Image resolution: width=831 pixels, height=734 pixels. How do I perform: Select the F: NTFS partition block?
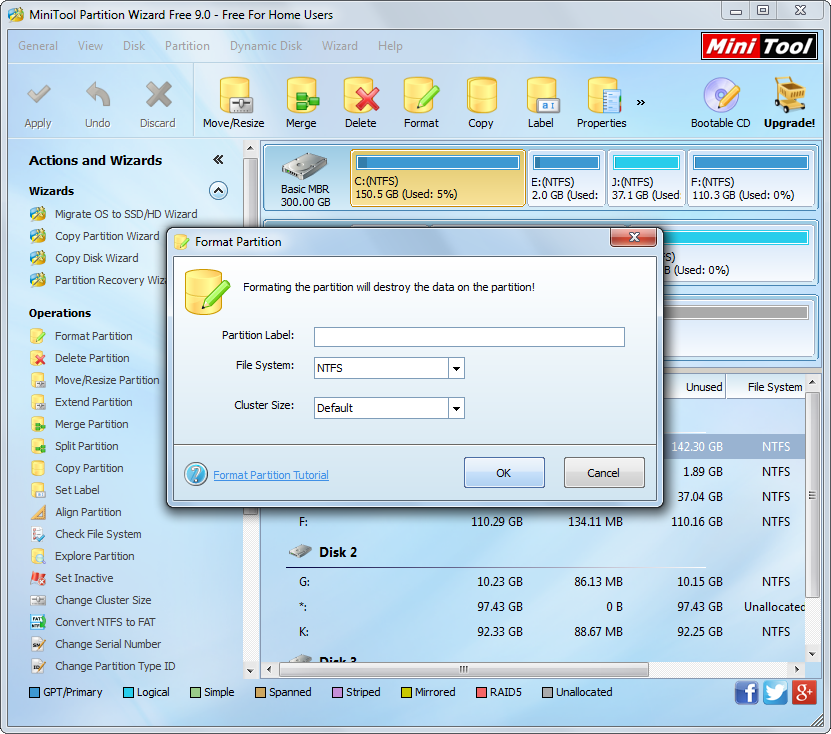(750, 178)
